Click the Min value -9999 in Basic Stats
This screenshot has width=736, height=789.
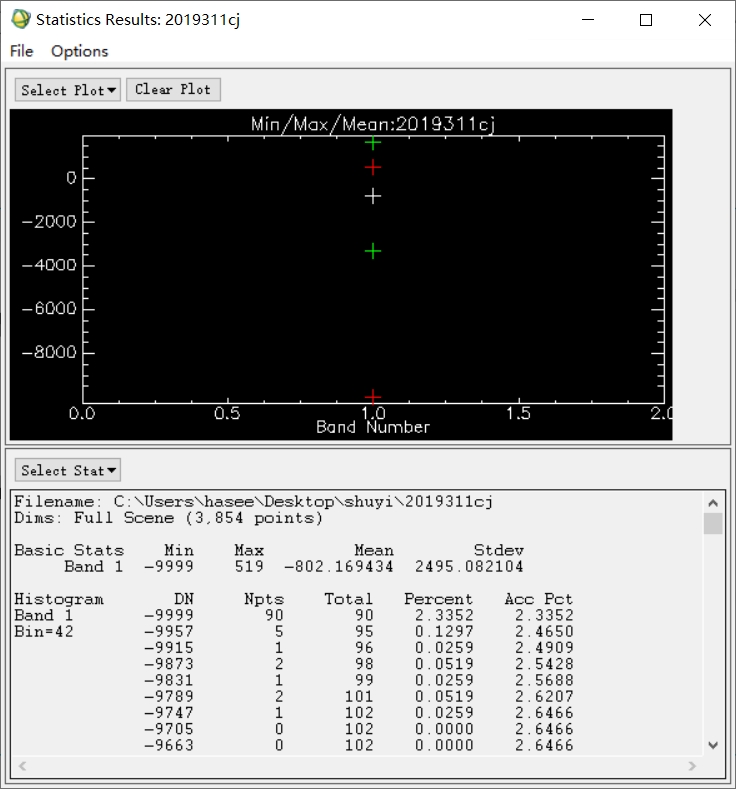coord(169,567)
